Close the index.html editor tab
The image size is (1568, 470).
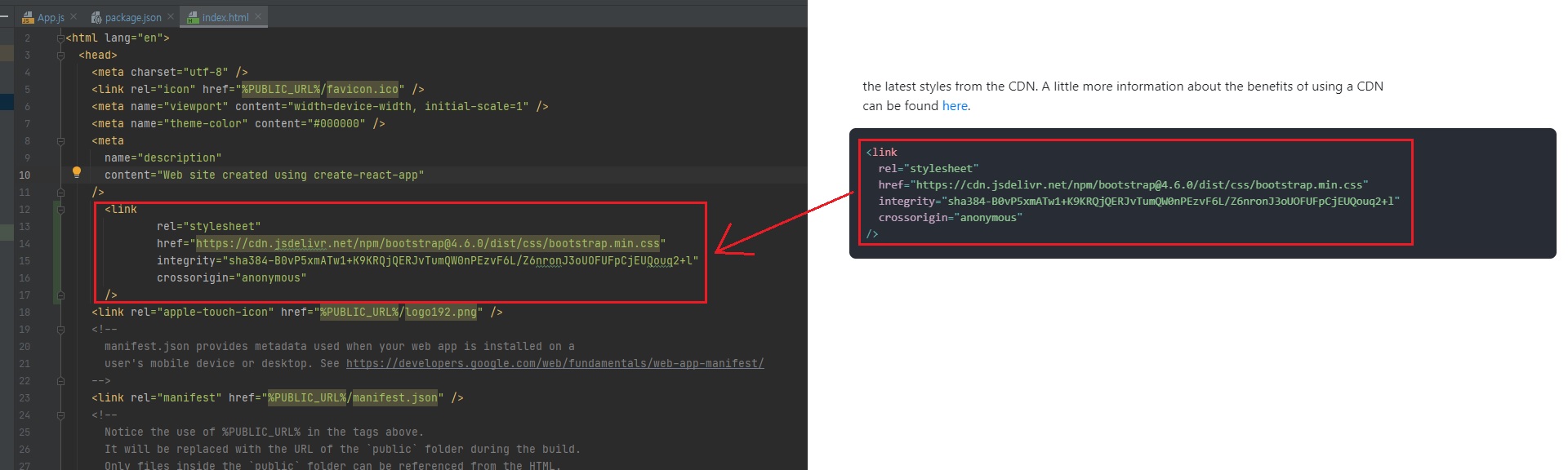point(258,16)
